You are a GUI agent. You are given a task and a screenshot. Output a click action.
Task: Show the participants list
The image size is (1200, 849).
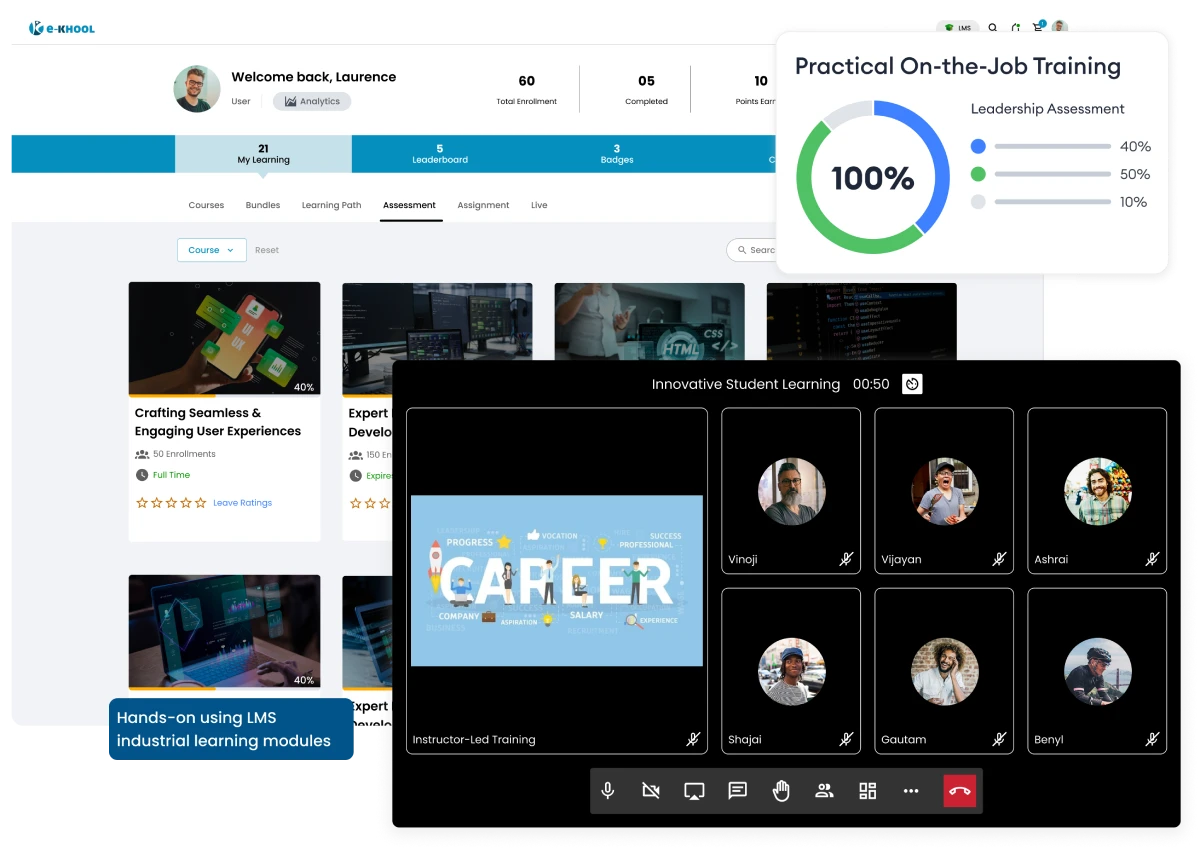pos(824,790)
